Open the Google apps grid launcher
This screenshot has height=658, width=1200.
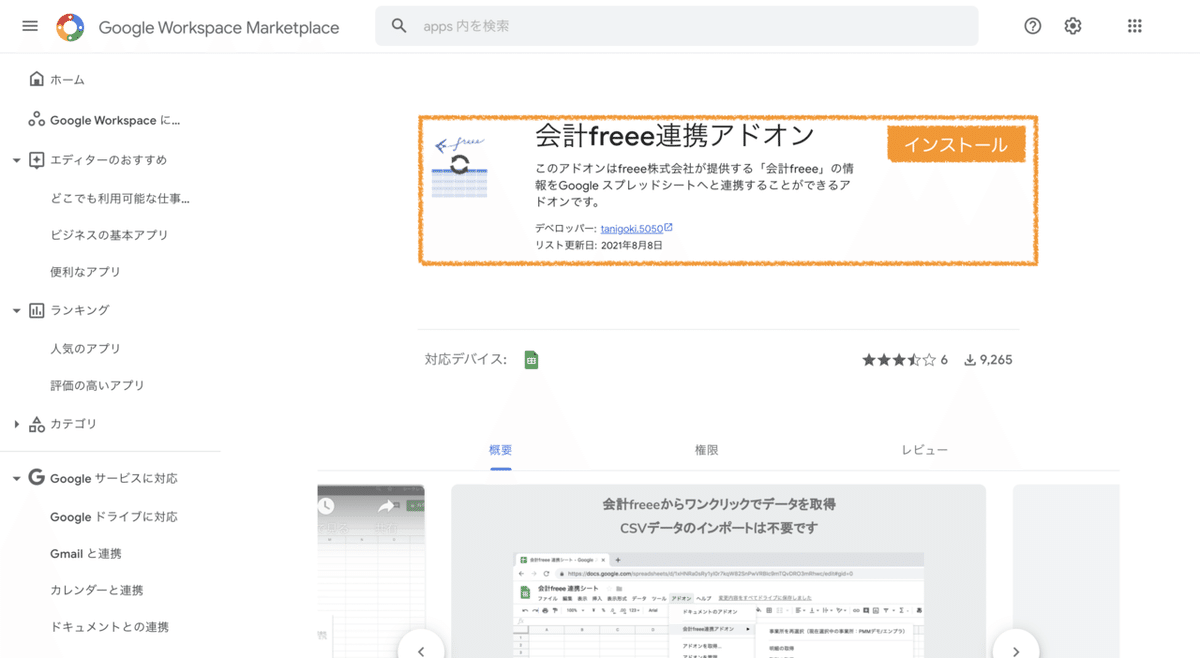[1134, 26]
